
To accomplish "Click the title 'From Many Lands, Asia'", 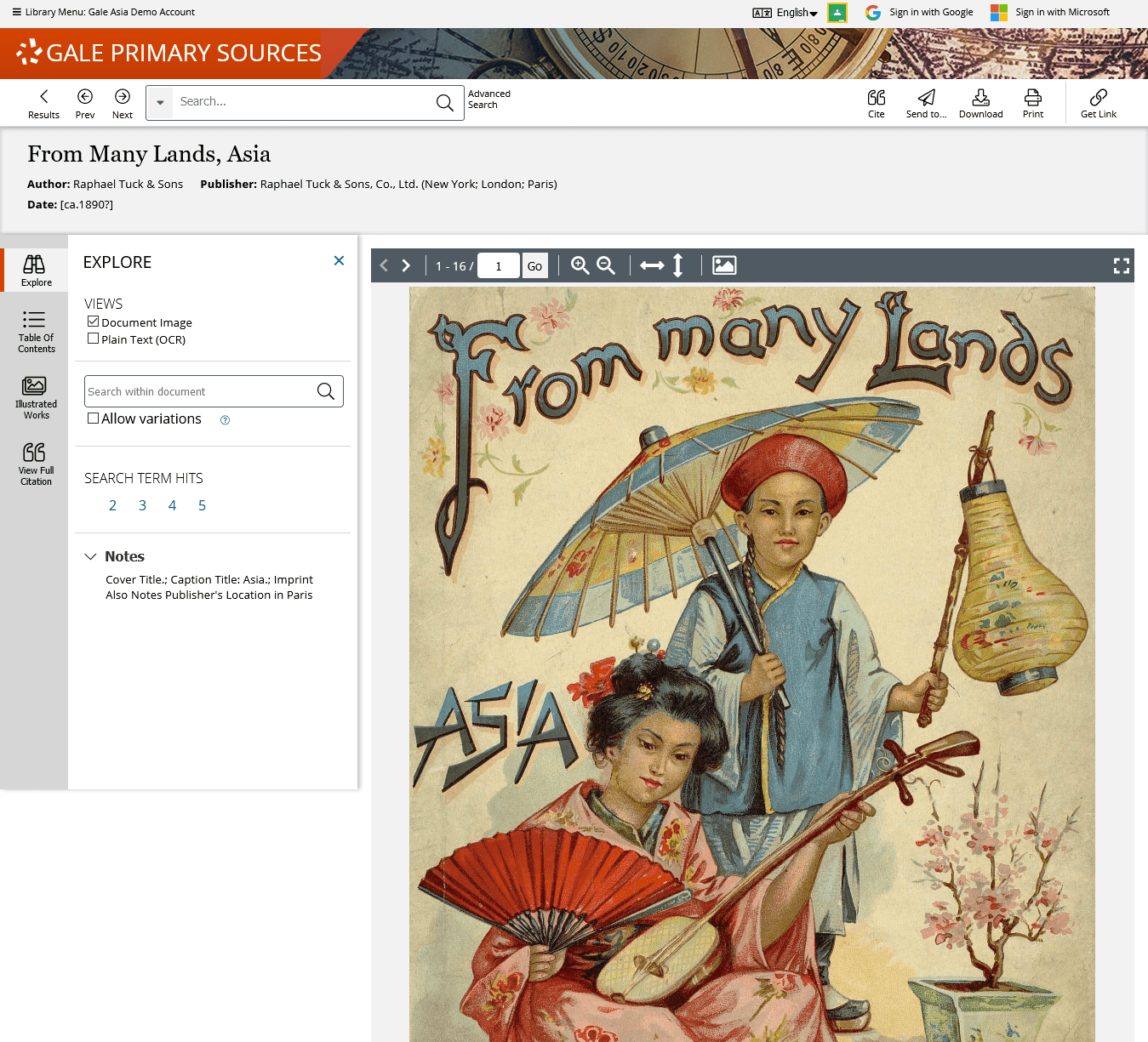I will pos(149,154).
